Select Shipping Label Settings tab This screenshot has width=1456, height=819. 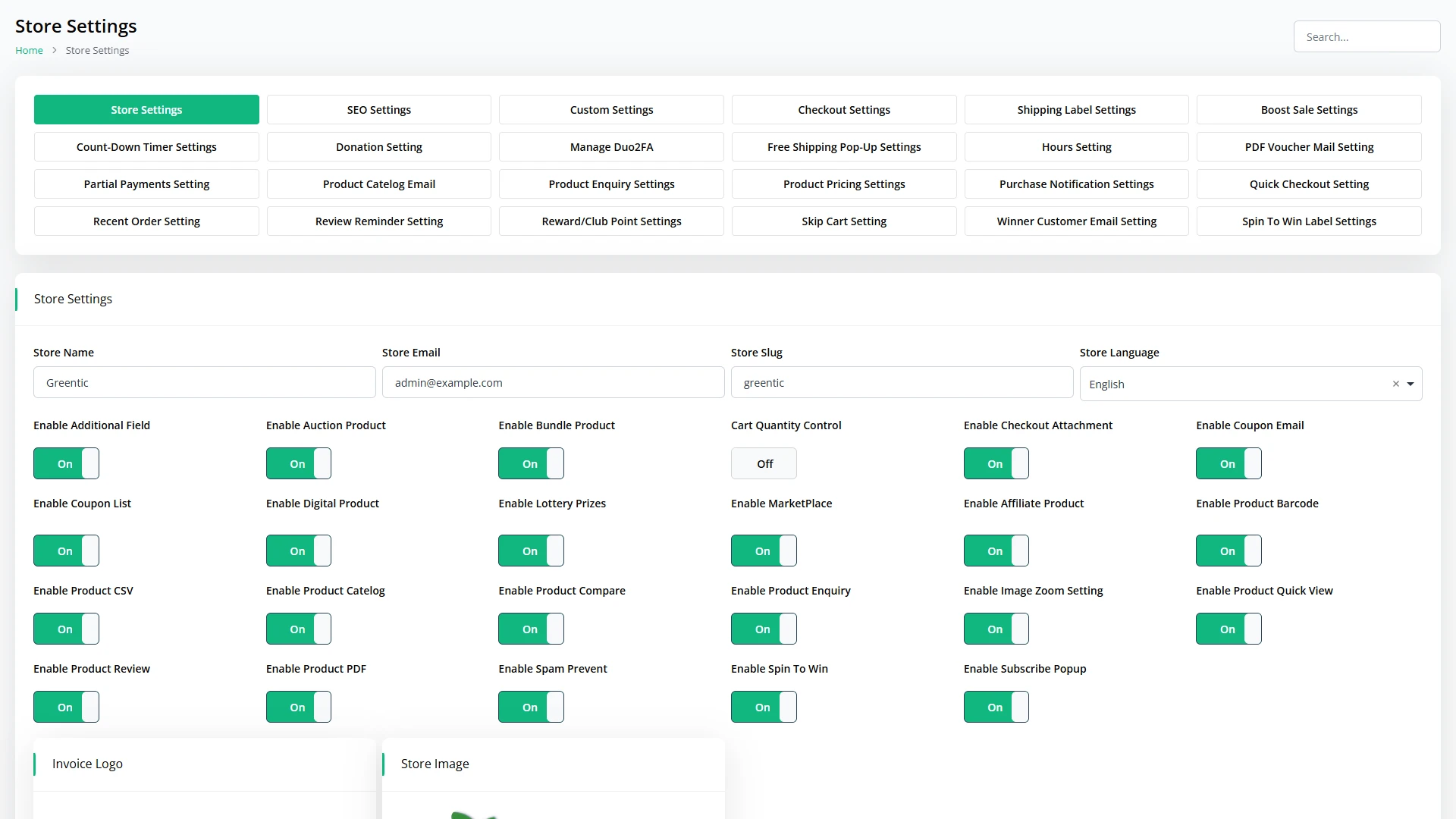[x=1077, y=110]
